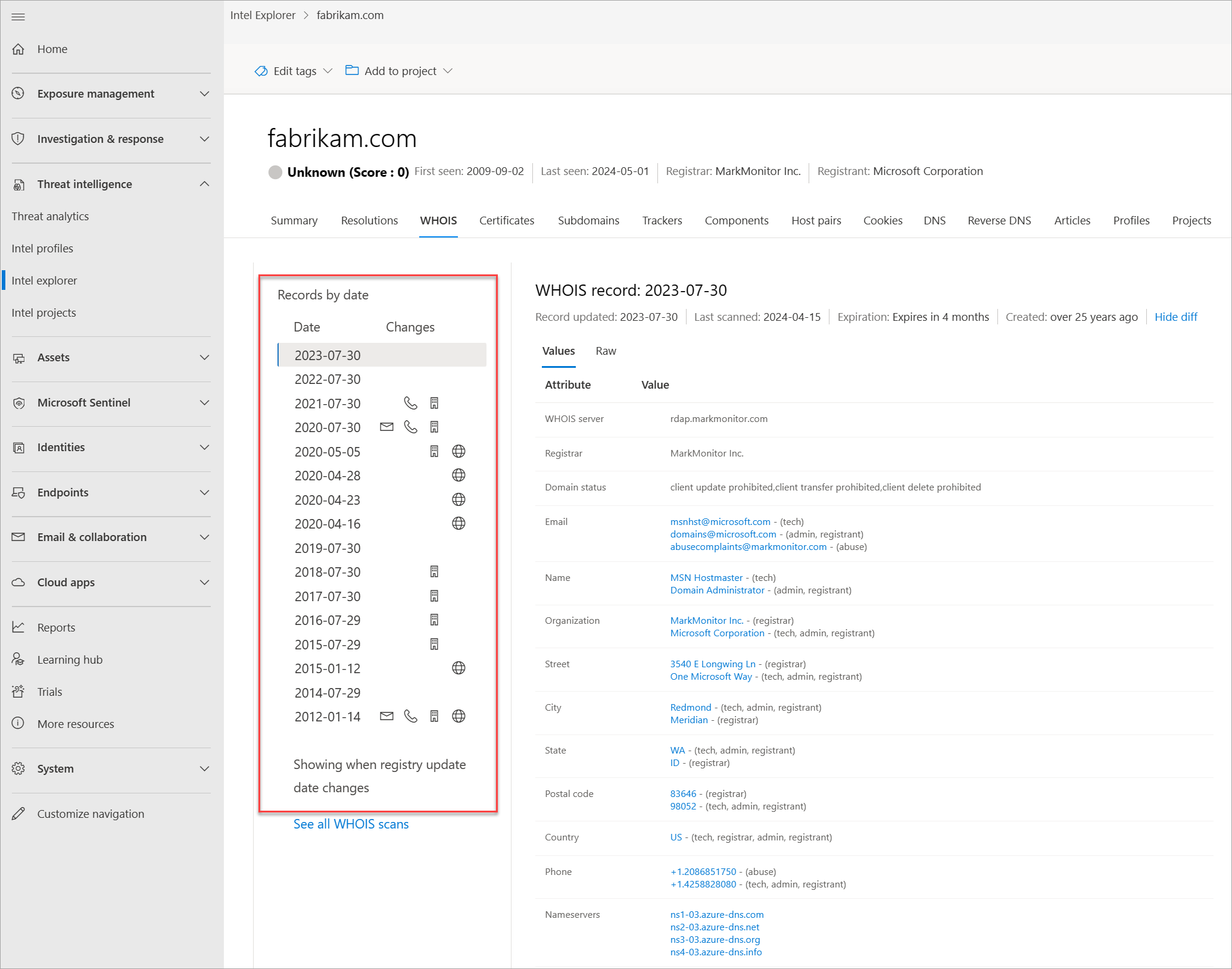Expand Investigation & response chevron
This screenshot has width=1232, height=969.
[x=205, y=139]
